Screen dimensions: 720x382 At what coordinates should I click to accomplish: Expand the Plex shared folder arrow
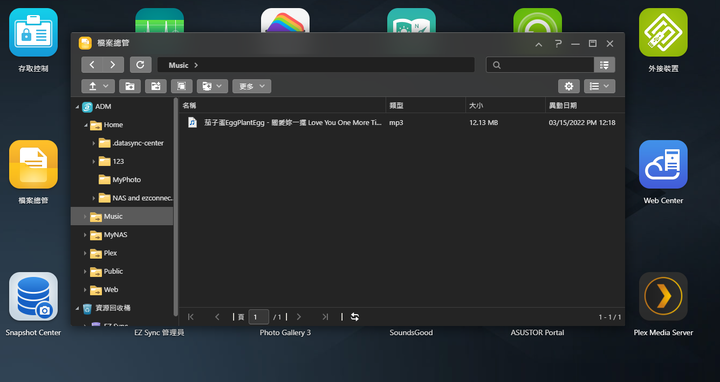85,253
